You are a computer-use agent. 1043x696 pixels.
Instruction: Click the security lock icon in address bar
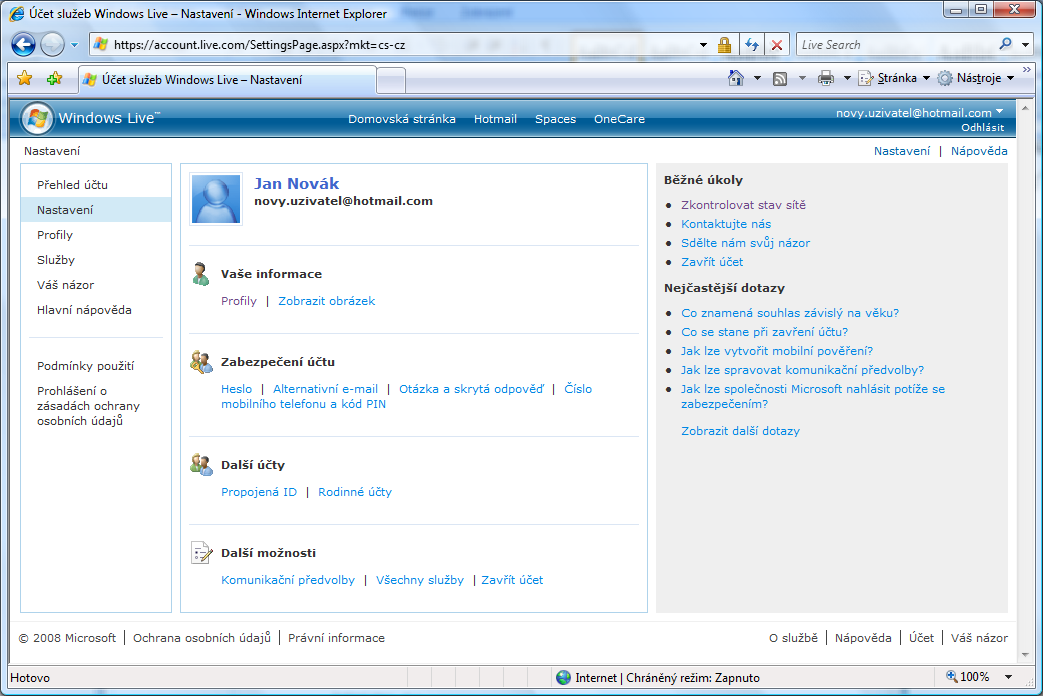click(724, 45)
